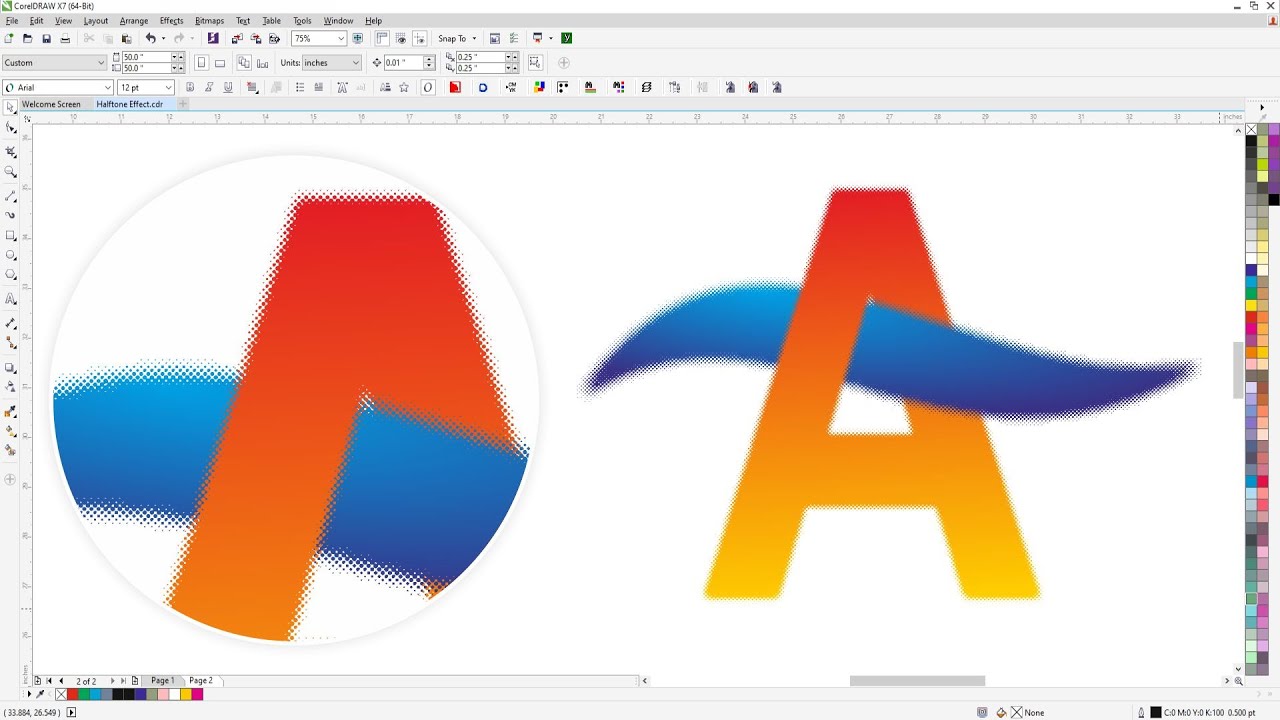Screen dimensions: 1280x720
Task: Pick the magenta swatch in document palette
Action: 197,694
